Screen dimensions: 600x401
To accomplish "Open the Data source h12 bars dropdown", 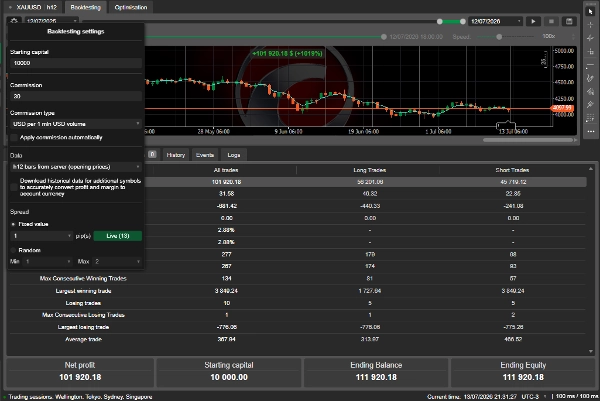I will tap(76, 167).
